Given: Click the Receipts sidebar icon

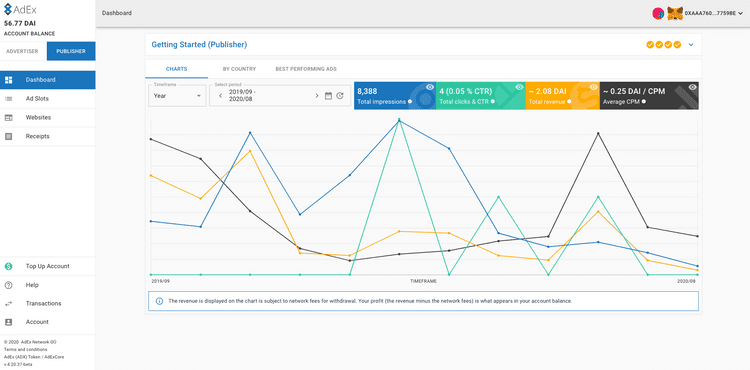Looking at the screenshot, I should (8, 136).
